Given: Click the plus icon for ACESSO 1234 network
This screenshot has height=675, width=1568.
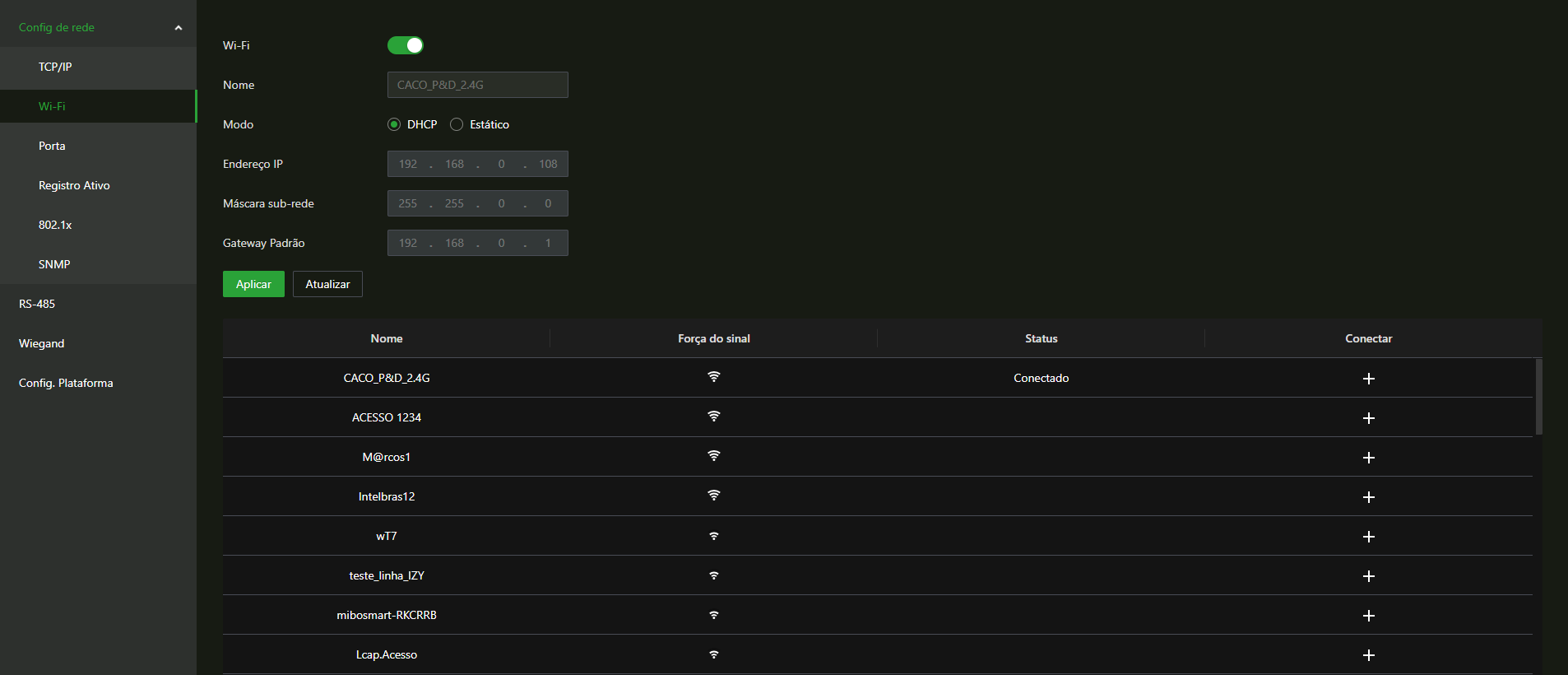Looking at the screenshot, I should point(1368,418).
